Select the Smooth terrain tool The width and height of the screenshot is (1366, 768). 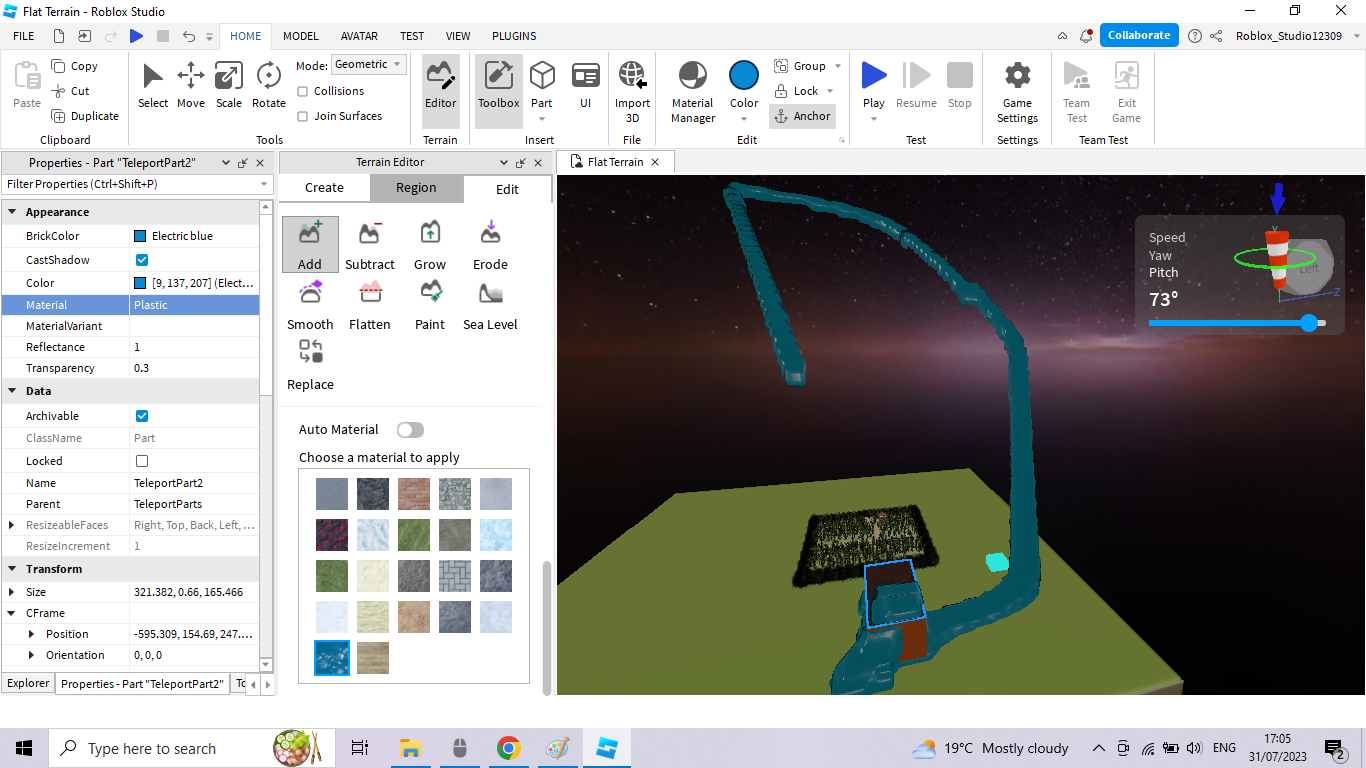[310, 305]
